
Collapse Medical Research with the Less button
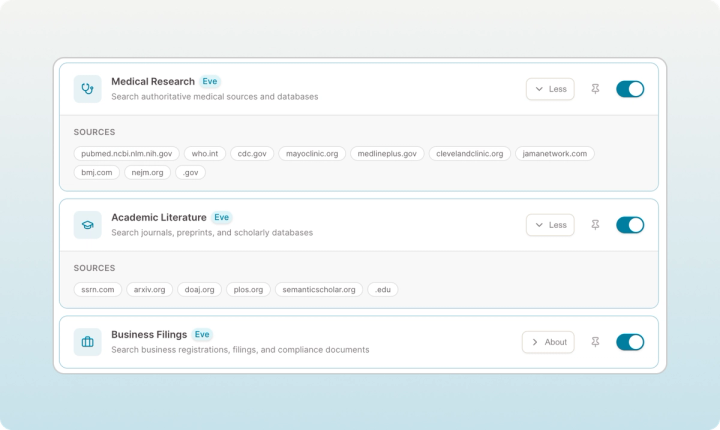pyautogui.click(x=550, y=89)
